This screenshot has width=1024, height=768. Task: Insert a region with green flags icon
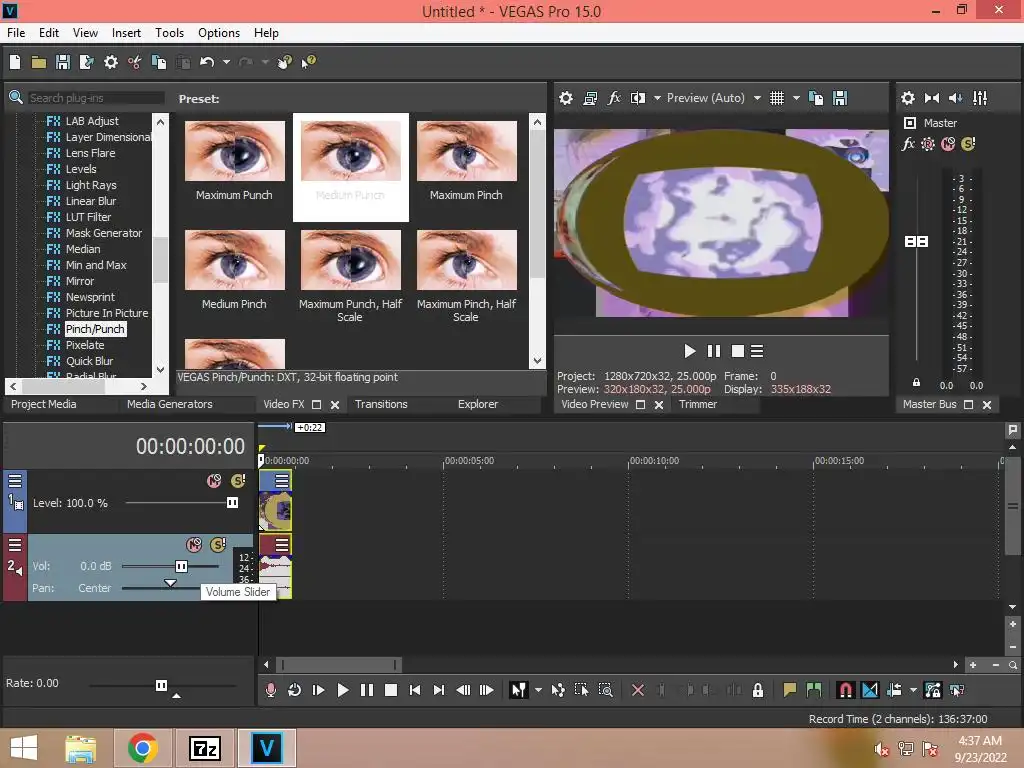click(814, 690)
